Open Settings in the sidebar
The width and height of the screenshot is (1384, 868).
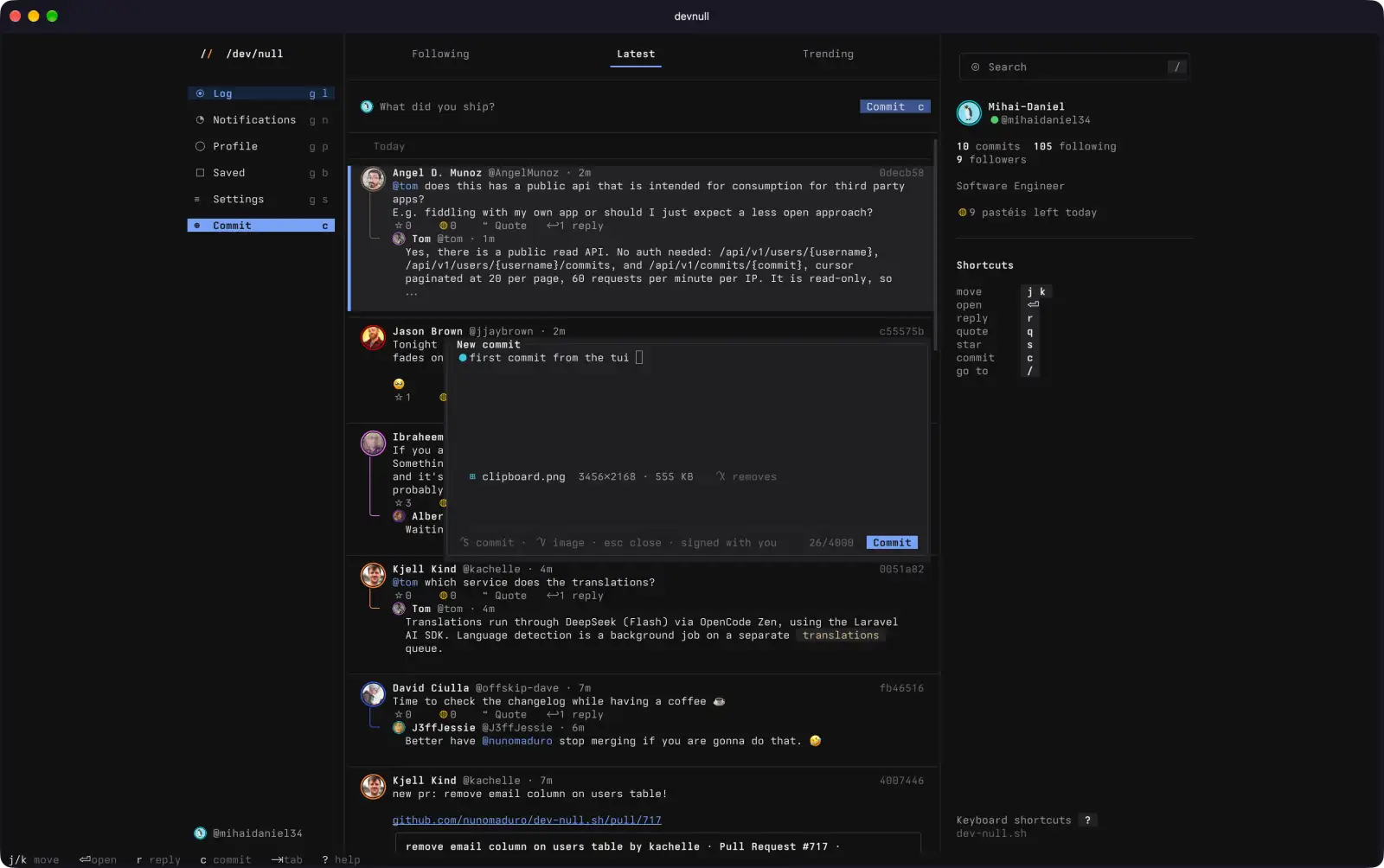(260, 199)
